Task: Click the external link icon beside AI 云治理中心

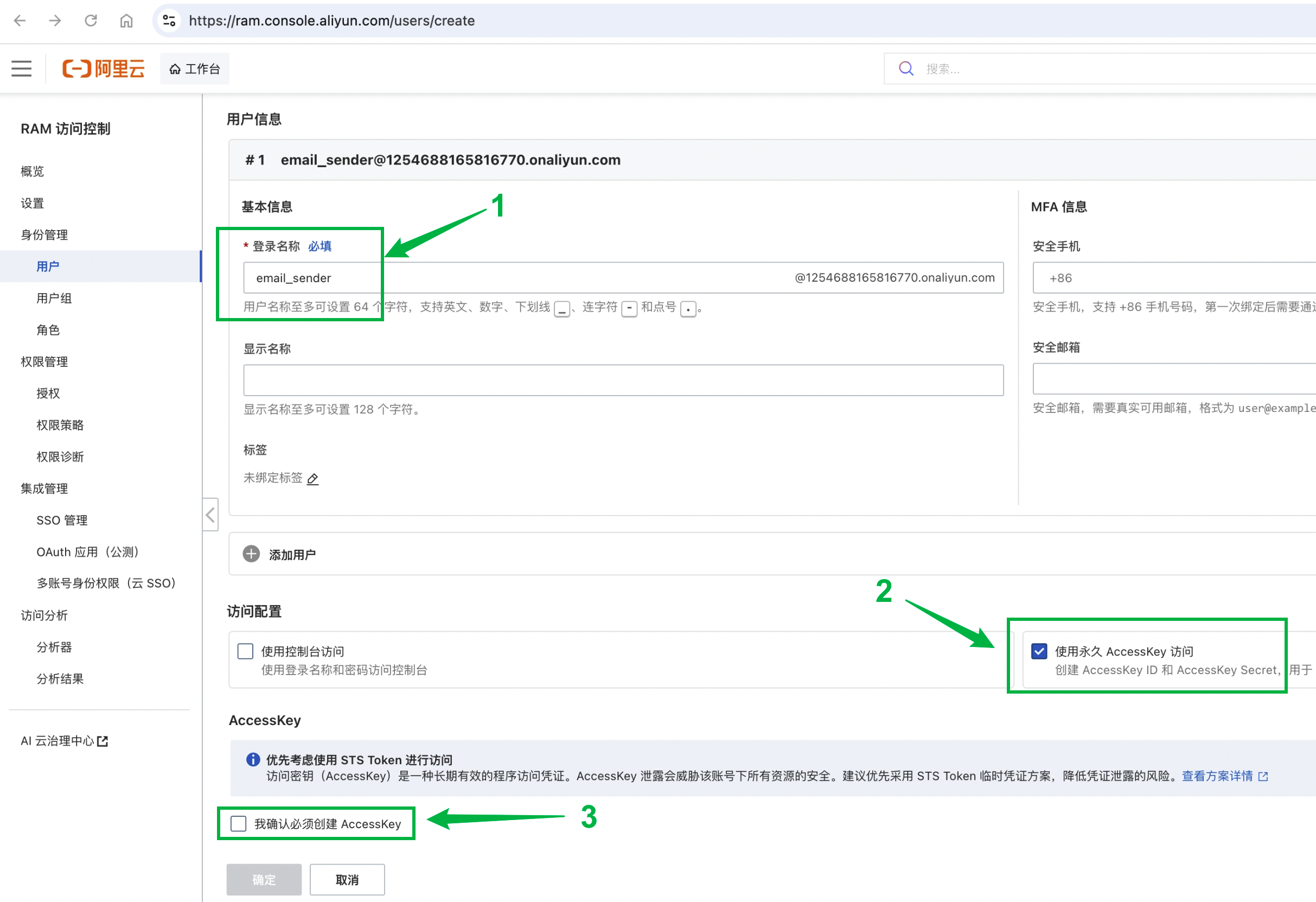Action: coord(103,741)
